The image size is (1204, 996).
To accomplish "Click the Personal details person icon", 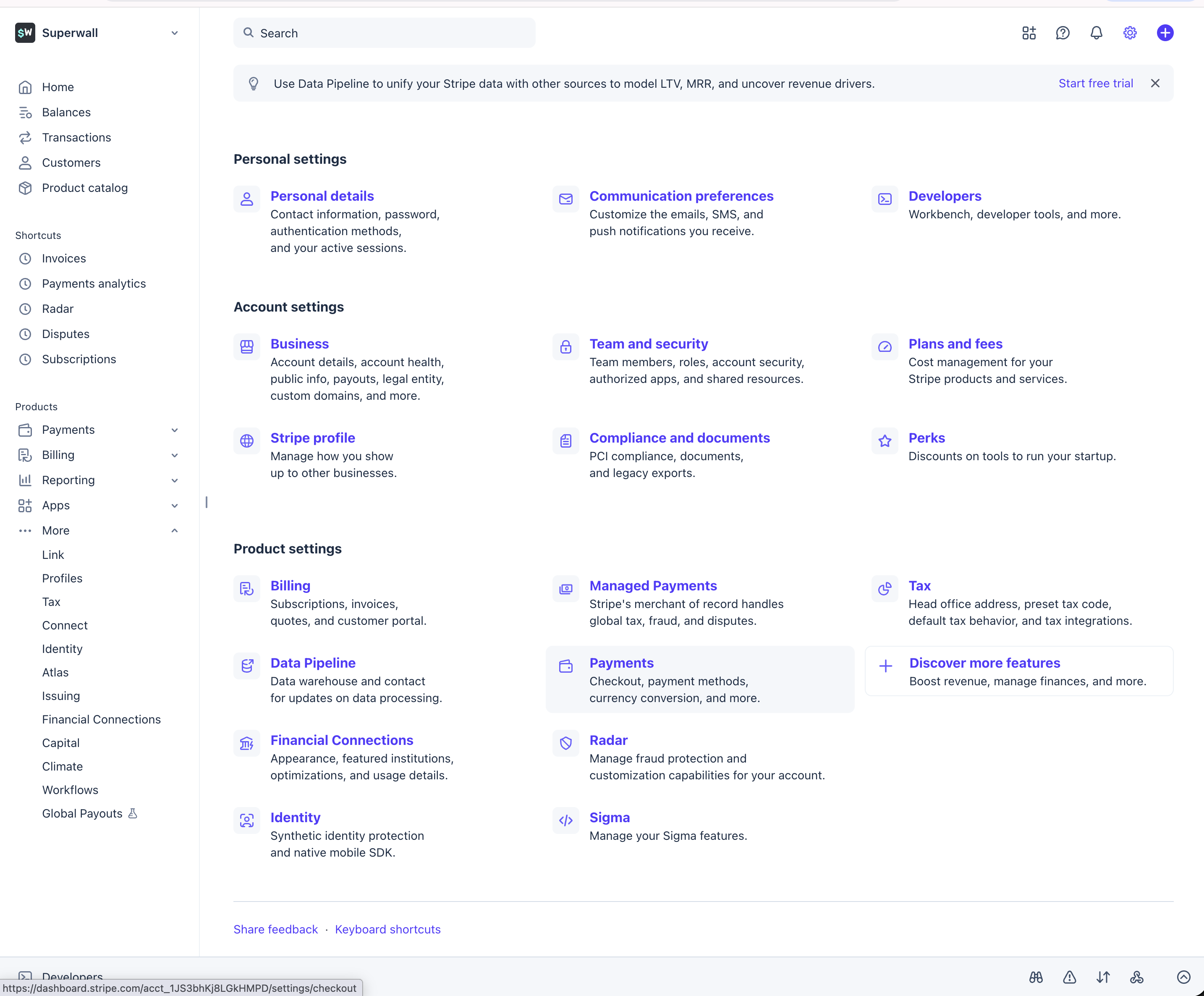I will pos(246,199).
